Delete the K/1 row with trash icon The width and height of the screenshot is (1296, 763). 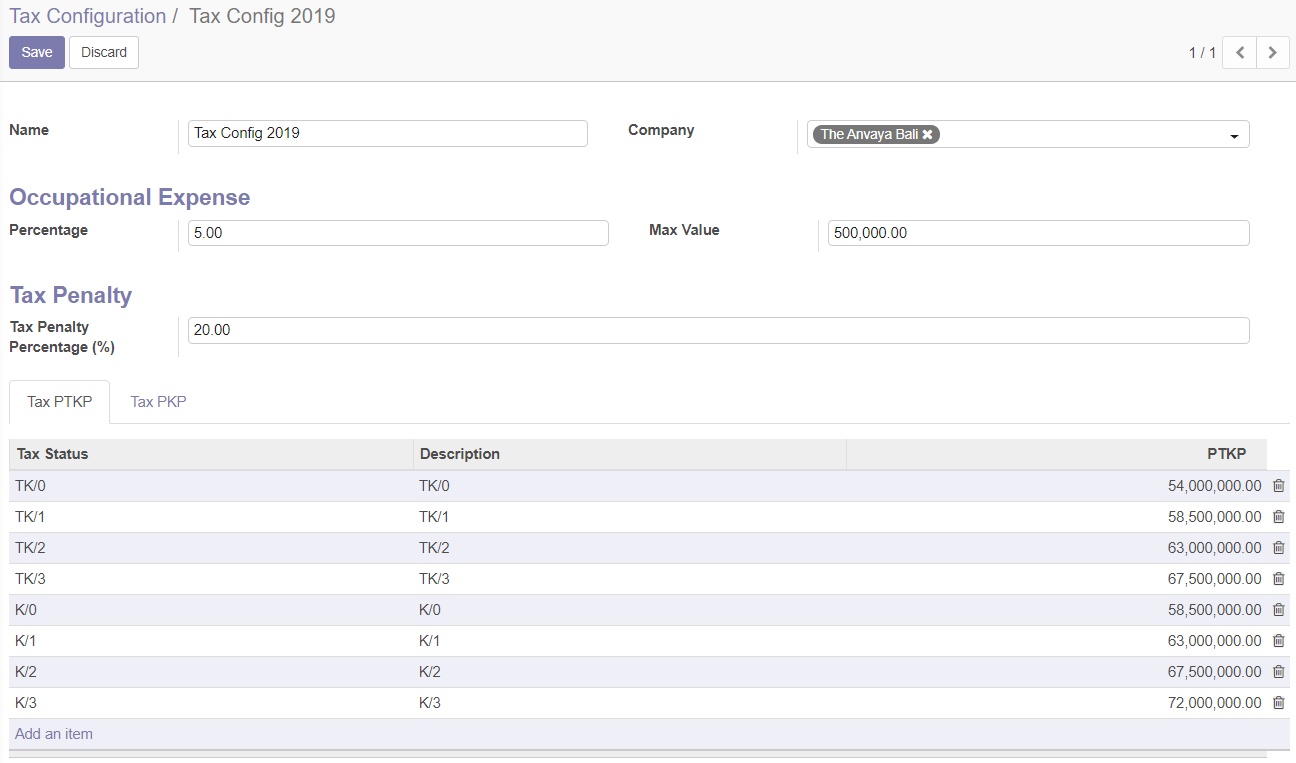1278,641
